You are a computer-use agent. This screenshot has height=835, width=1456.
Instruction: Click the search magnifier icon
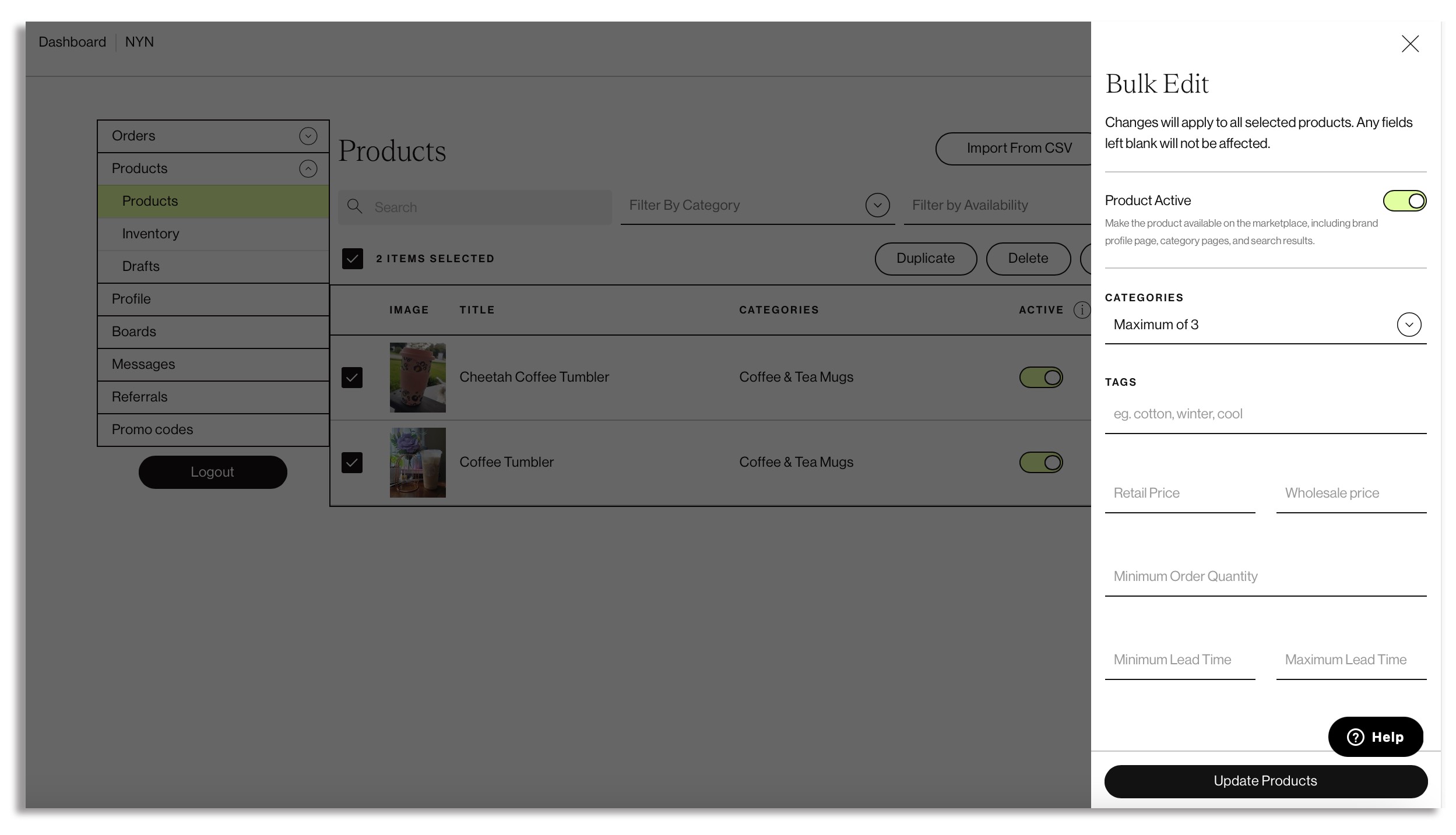point(354,206)
